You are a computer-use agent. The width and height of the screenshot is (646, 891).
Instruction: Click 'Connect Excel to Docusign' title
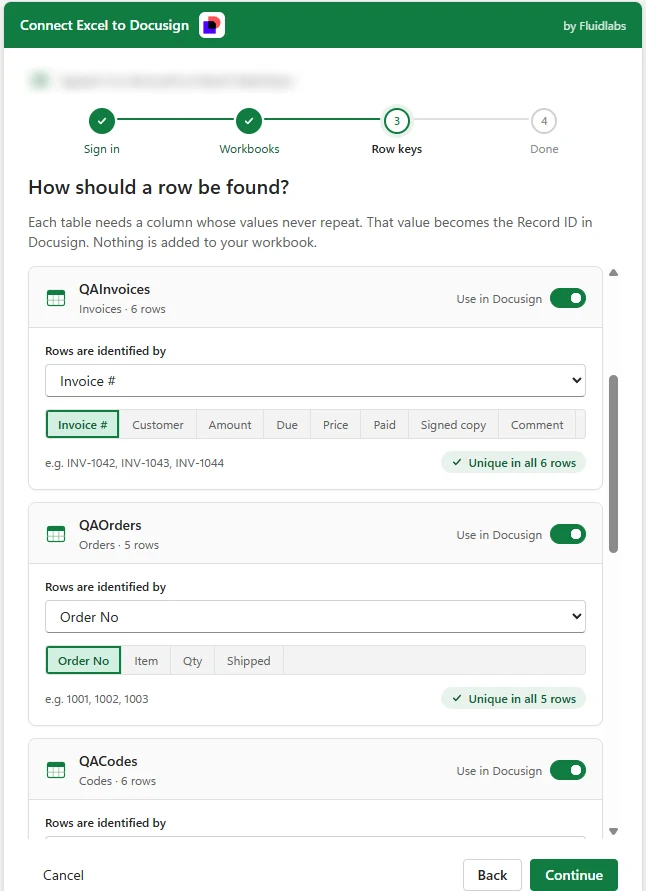(x=105, y=26)
